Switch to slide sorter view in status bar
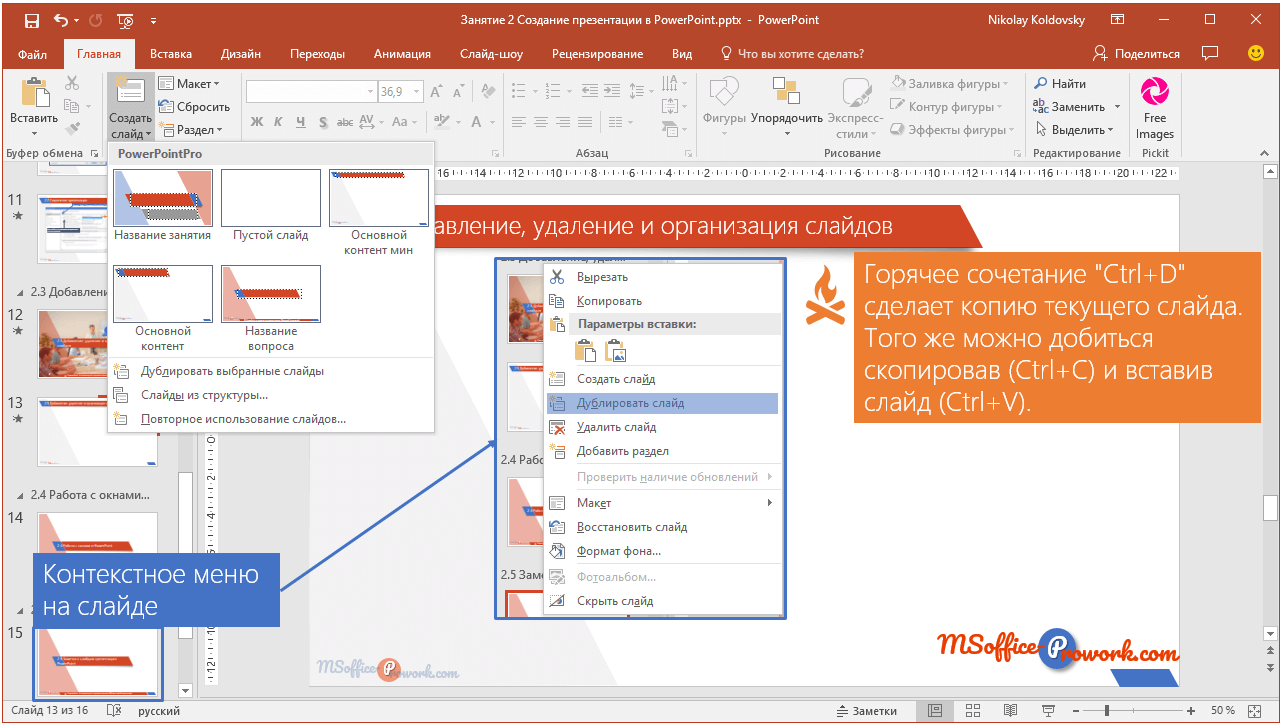Viewport: 1285px width, 727px height. 972,711
